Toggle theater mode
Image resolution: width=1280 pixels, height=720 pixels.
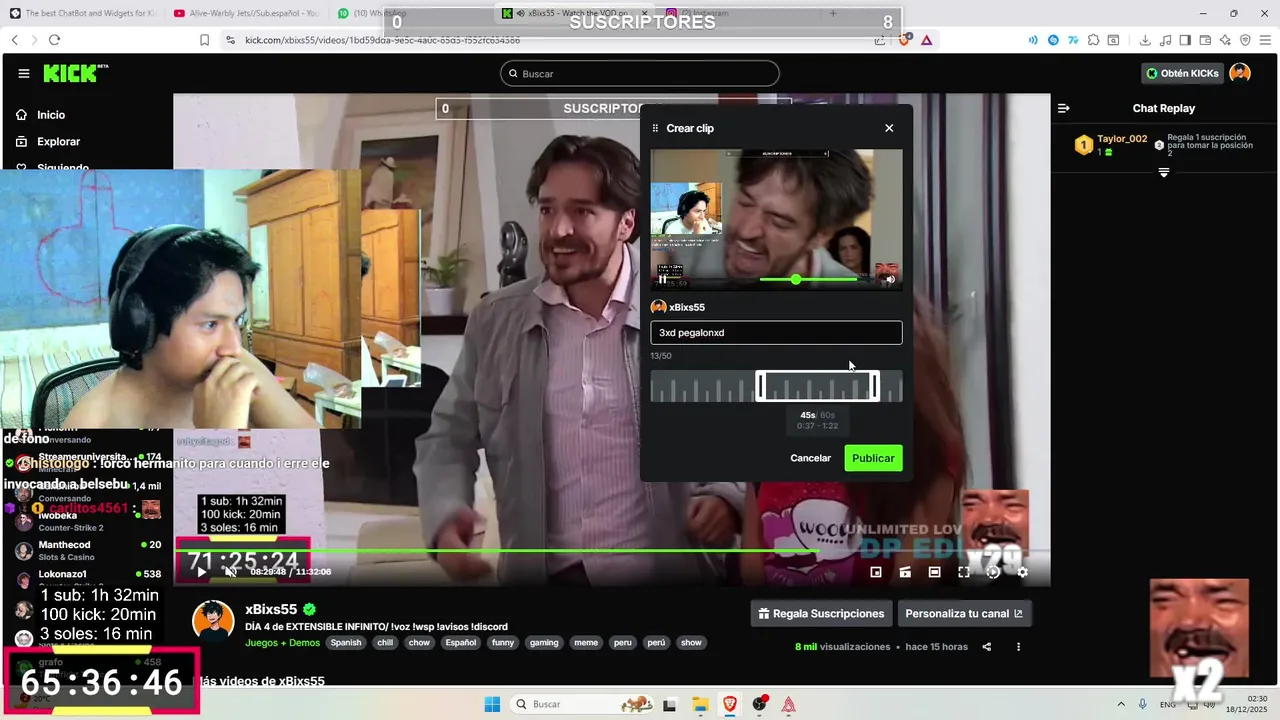point(934,572)
